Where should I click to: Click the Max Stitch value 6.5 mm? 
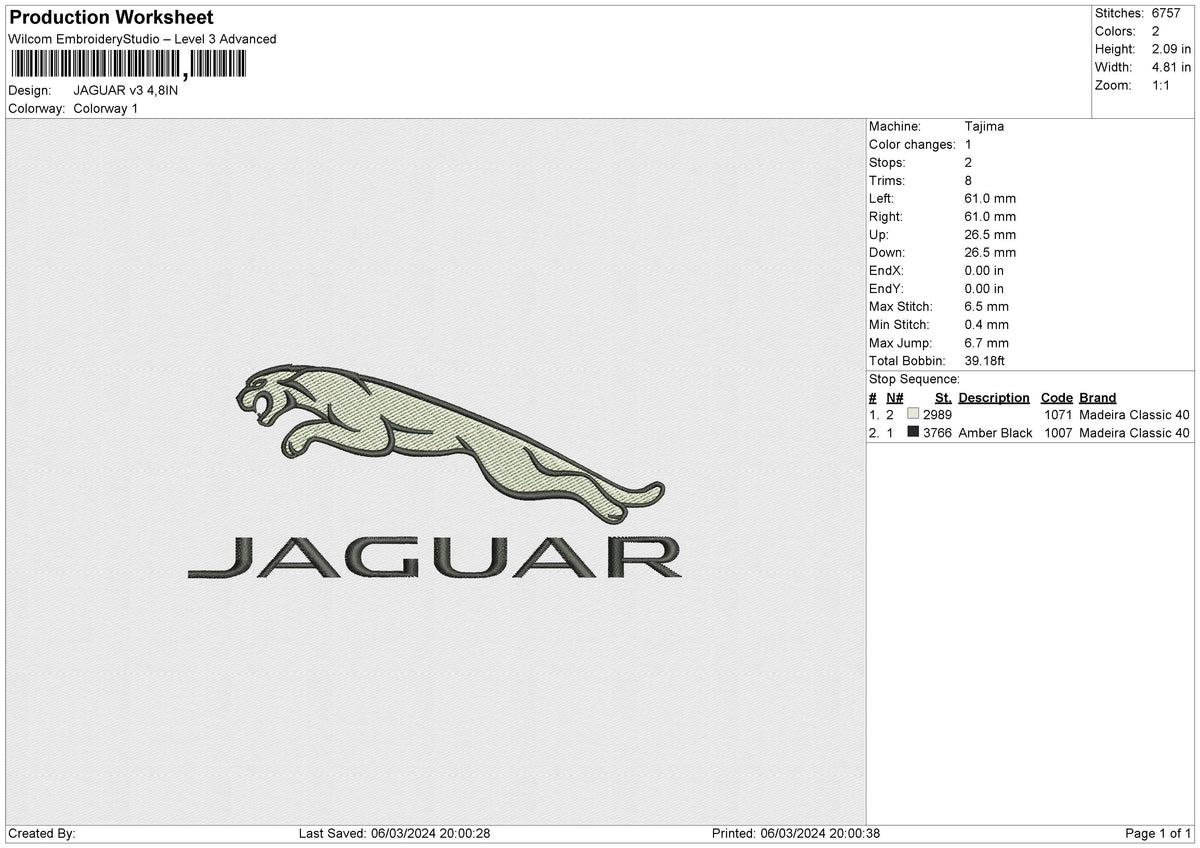[986, 306]
